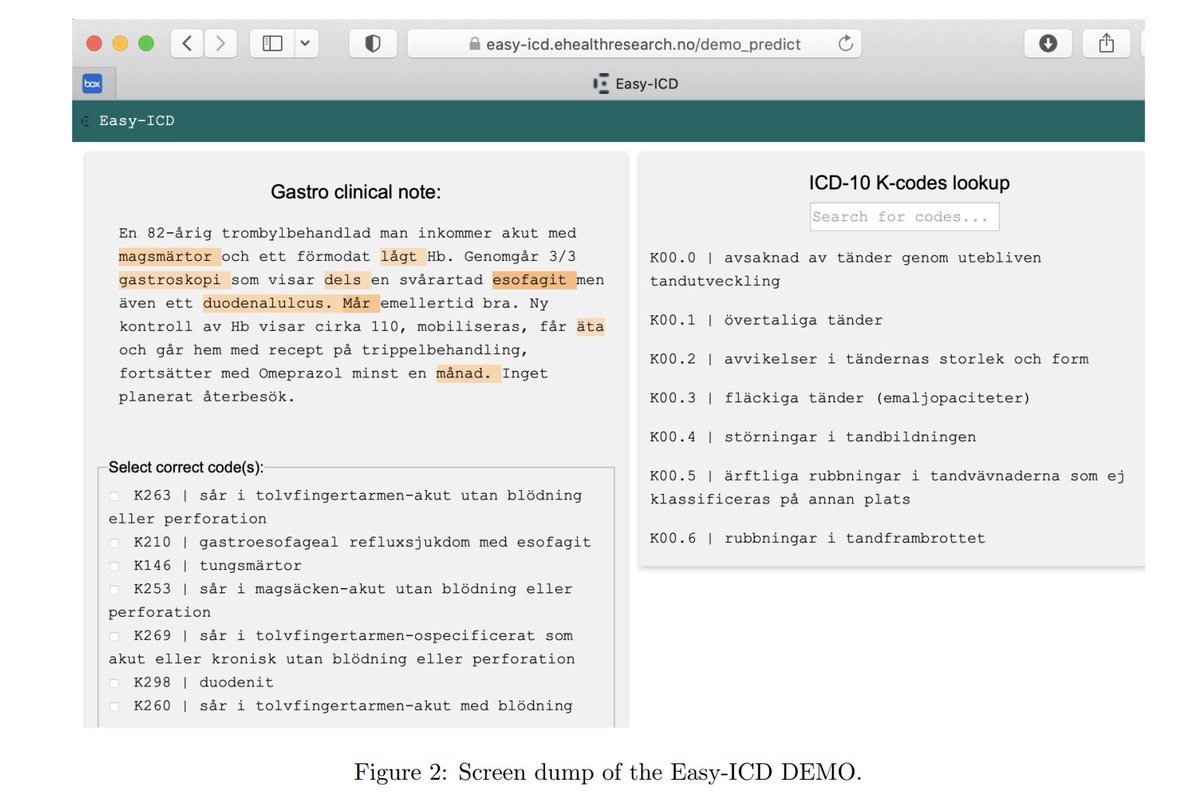The height and width of the screenshot is (796, 1200).
Task: Click the highlighted word månad
Action: pyautogui.click(x=467, y=374)
